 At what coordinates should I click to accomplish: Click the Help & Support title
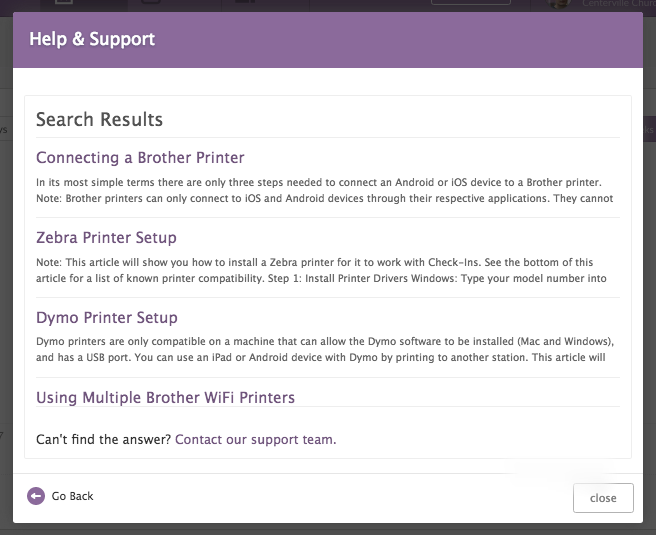click(92, 39)
